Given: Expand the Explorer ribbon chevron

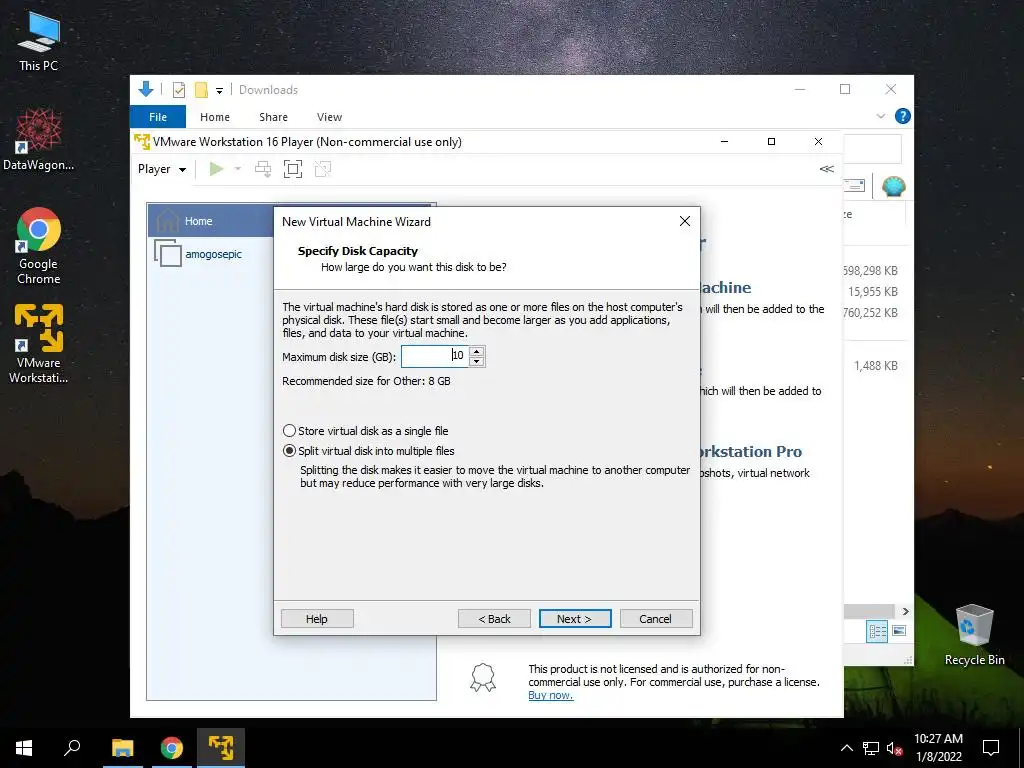Looking at the screenshot, I should pyautogui.click(x=881, y=116).
